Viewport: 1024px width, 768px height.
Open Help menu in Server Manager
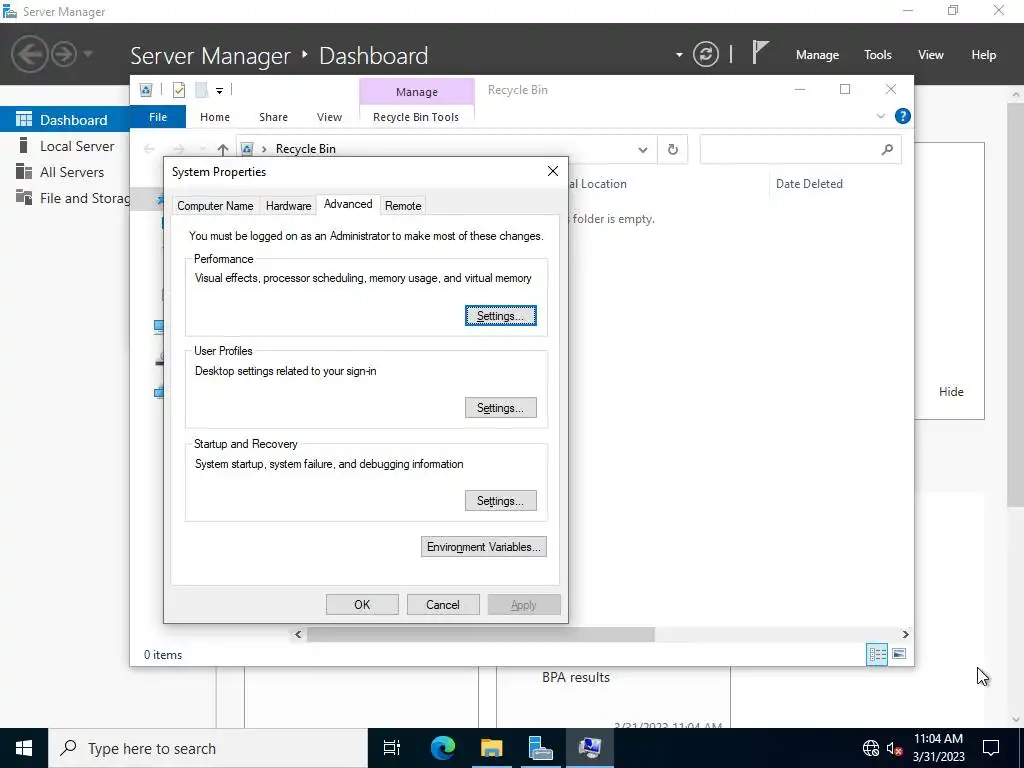(984, 55)
